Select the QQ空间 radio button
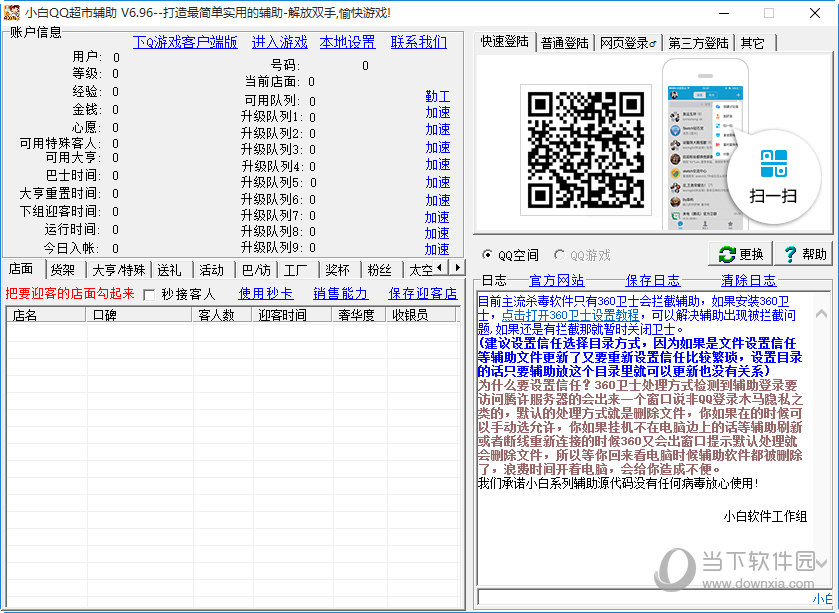Screen dimensions: 839x613 pos(488,255)
